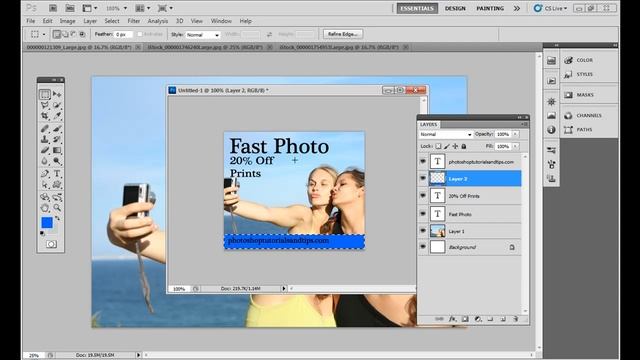This screenshot has width=640, height=360.
Task: Select the Crop tool
Action: point(45,116)
